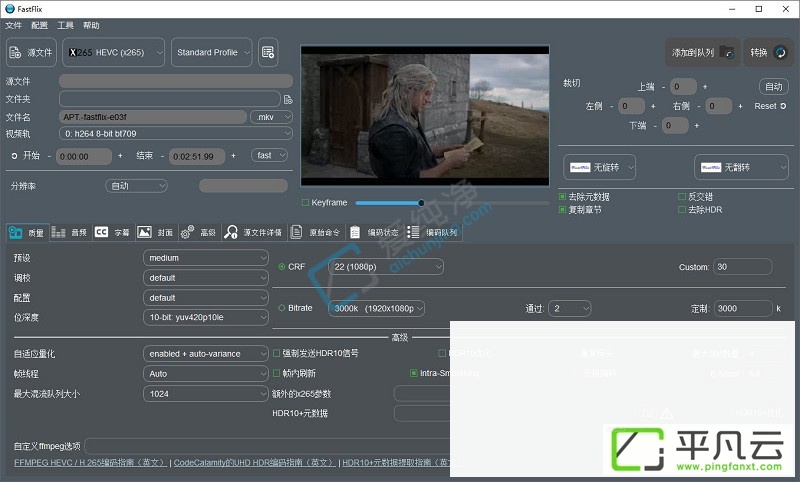Switch to the 编码状态 encoding status tab
The image size is (800, 482).
(x=375, y=233)
